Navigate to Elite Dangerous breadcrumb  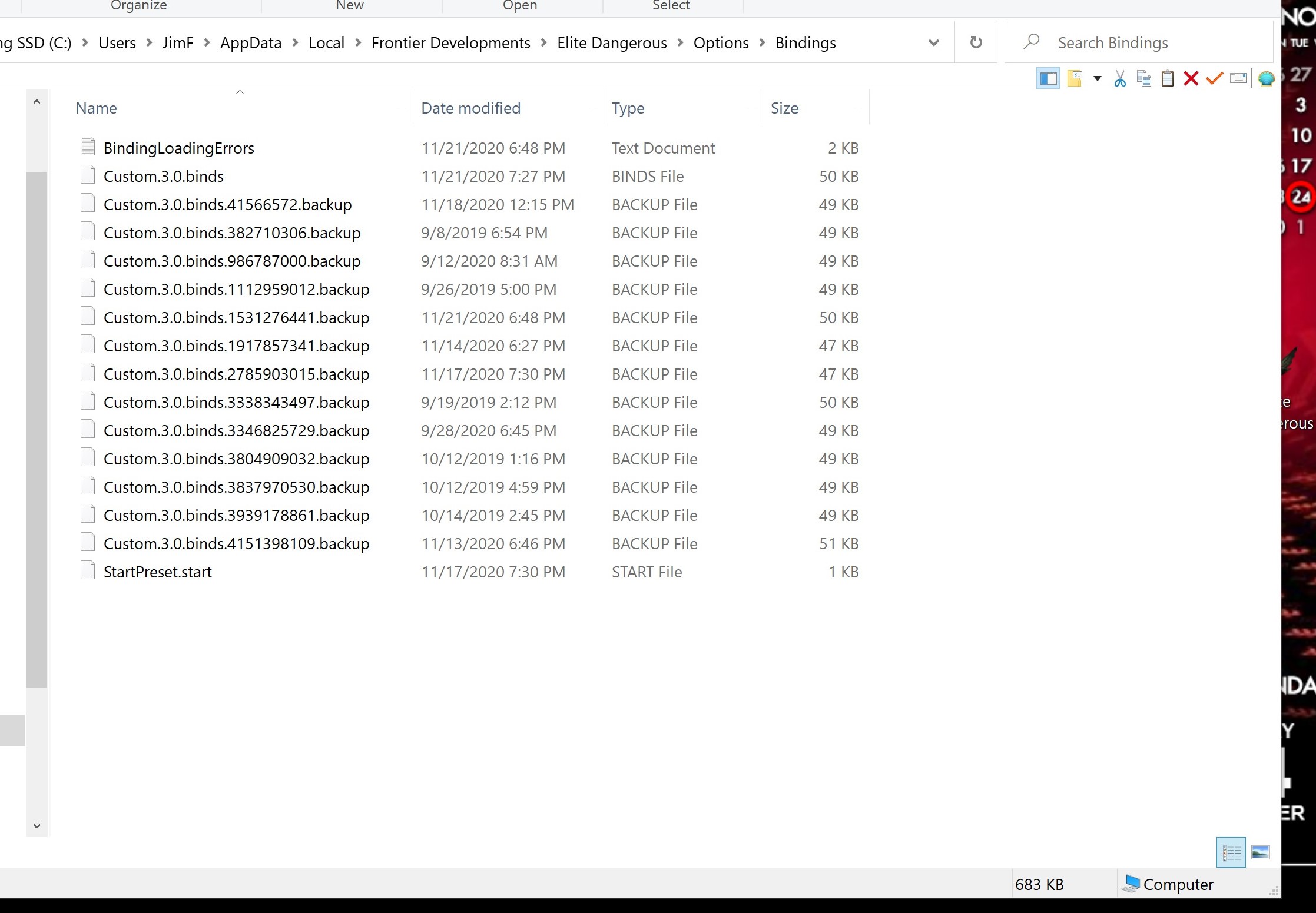point(612,42)
